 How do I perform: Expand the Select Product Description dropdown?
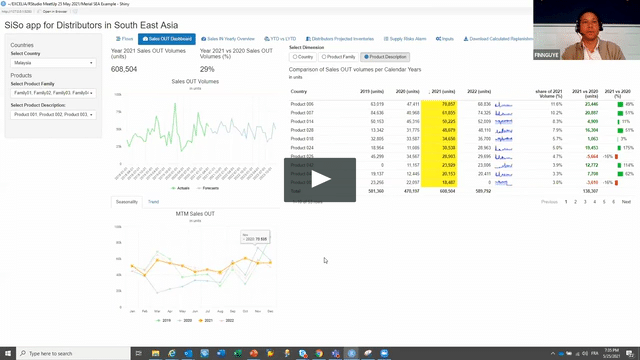point(53,115)
